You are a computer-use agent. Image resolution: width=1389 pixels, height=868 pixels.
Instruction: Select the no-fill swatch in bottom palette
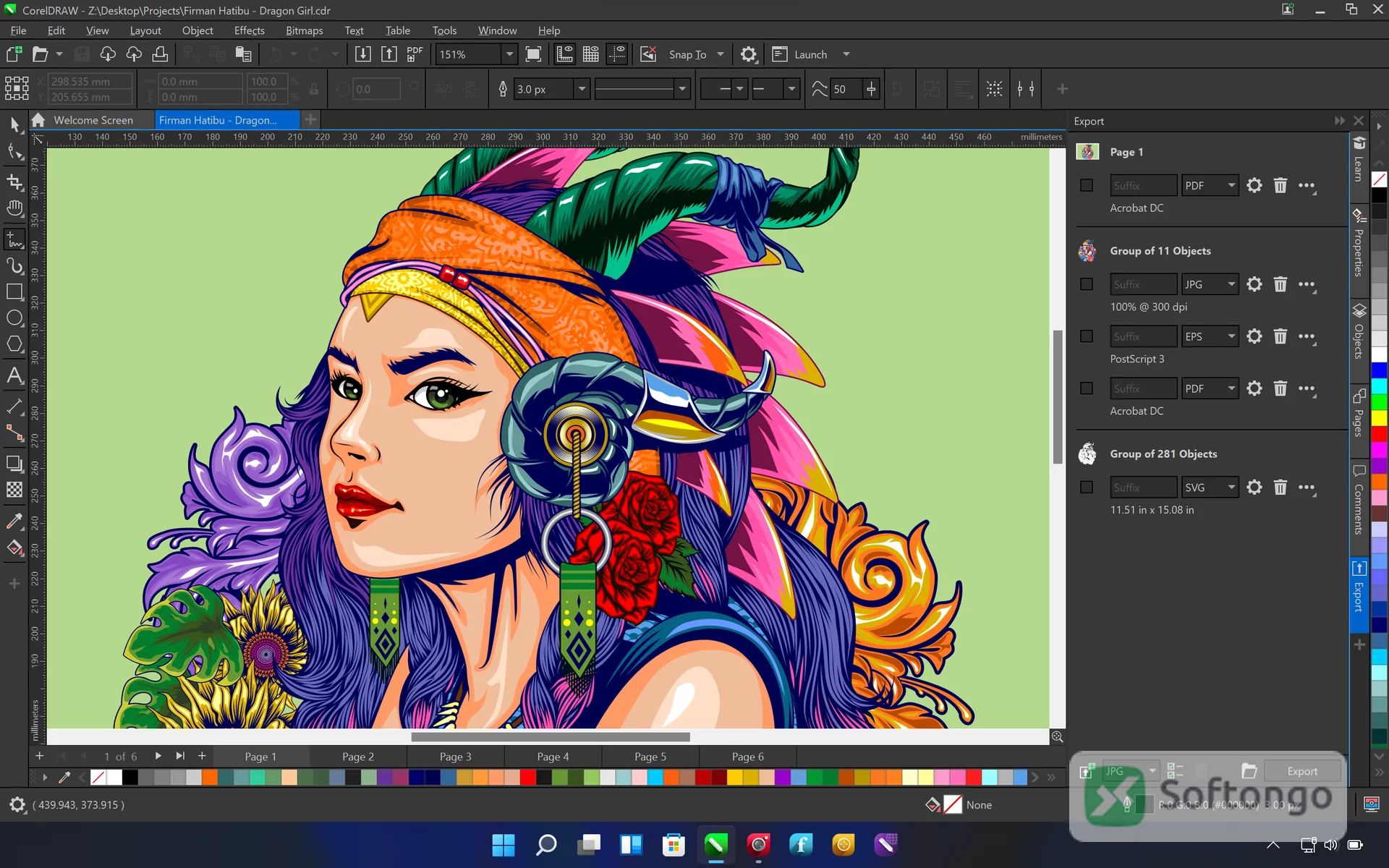pyautogui.click(x=98, y=778)
